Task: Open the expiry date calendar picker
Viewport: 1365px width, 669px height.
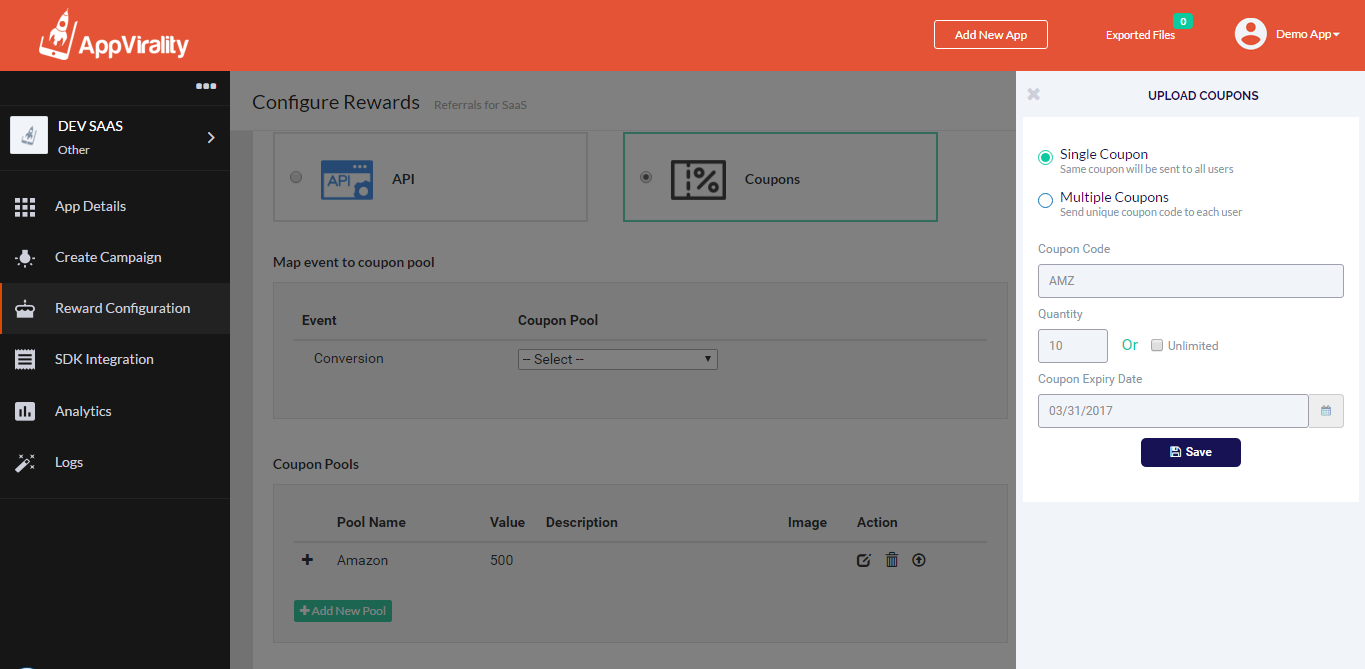Action: [x=1326, y=411]
